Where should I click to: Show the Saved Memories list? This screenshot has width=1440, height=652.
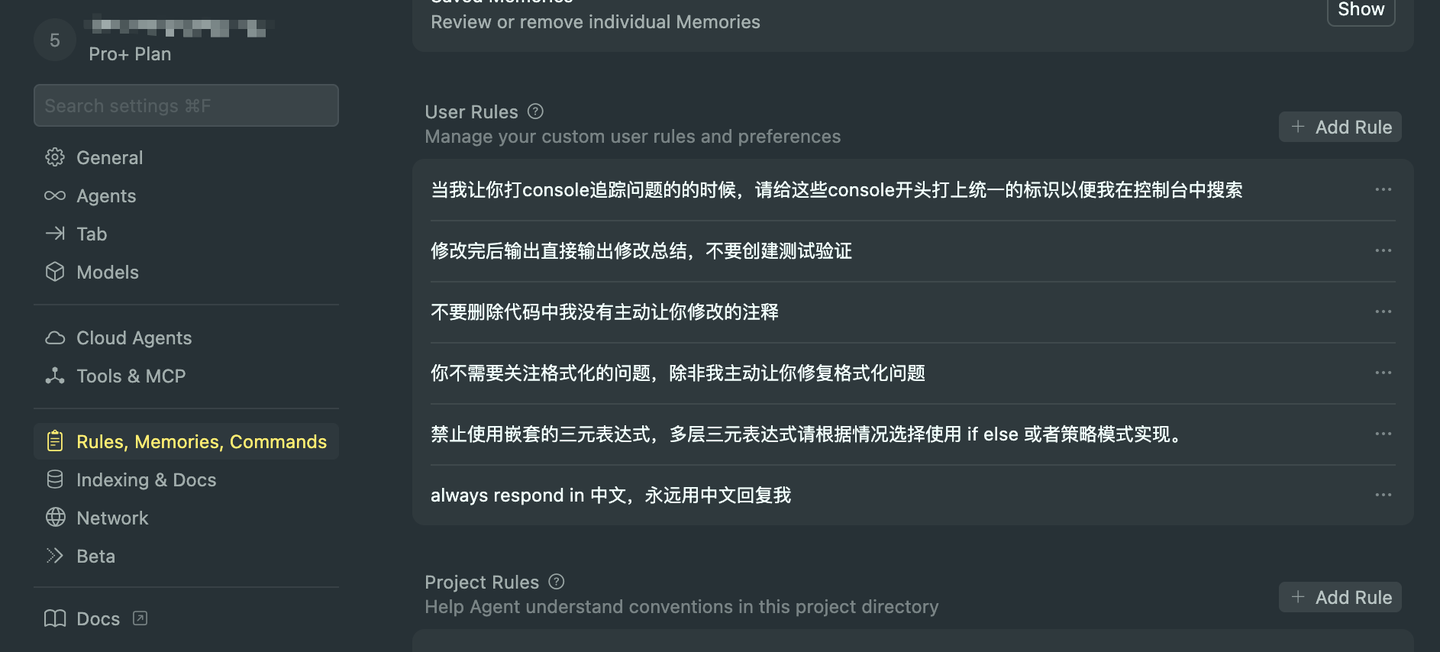tap(1361, 9)
